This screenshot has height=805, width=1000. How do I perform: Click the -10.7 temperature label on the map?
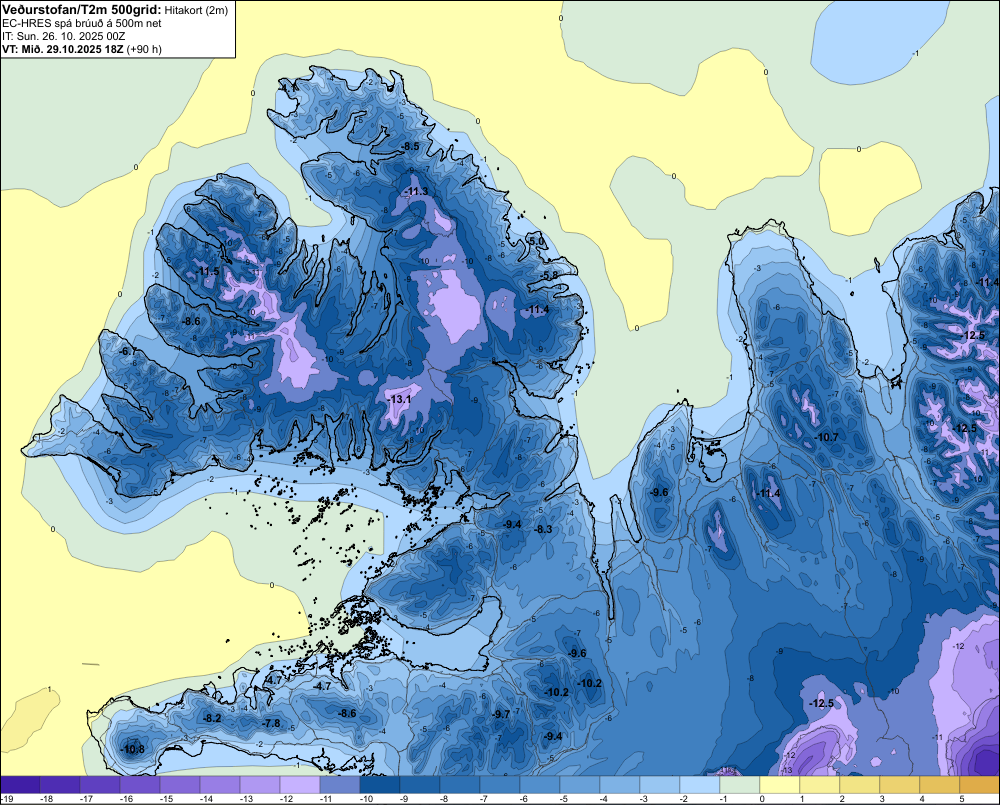coord(827,438)
